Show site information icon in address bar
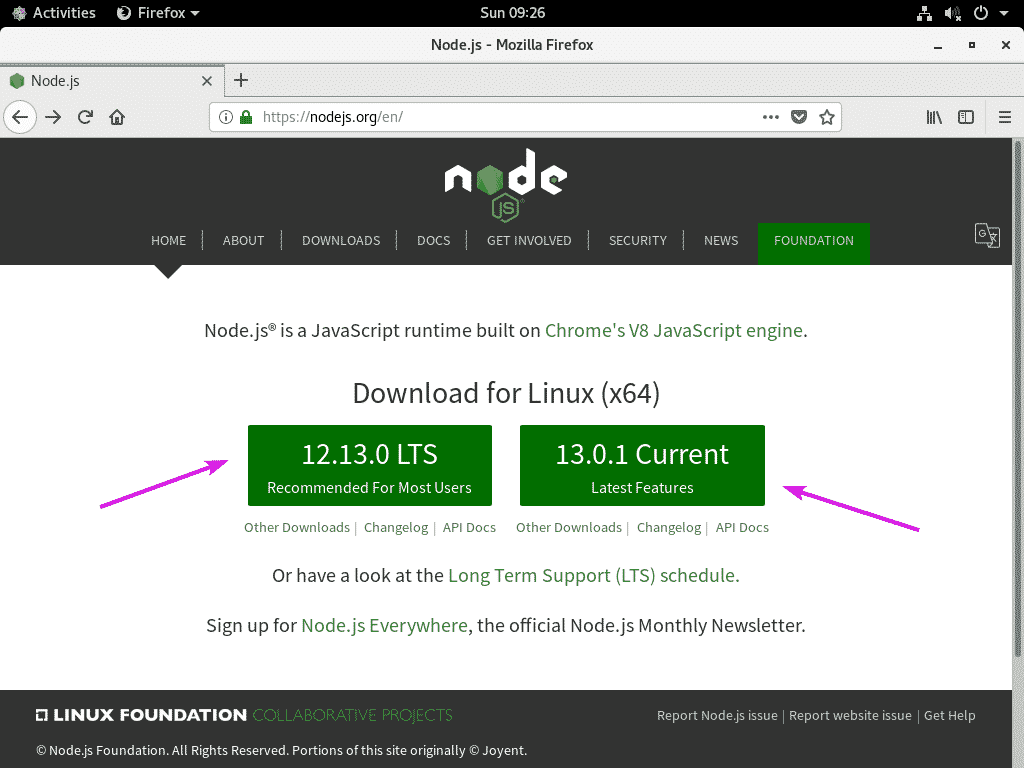1024x768 pixels. [225, 118]
